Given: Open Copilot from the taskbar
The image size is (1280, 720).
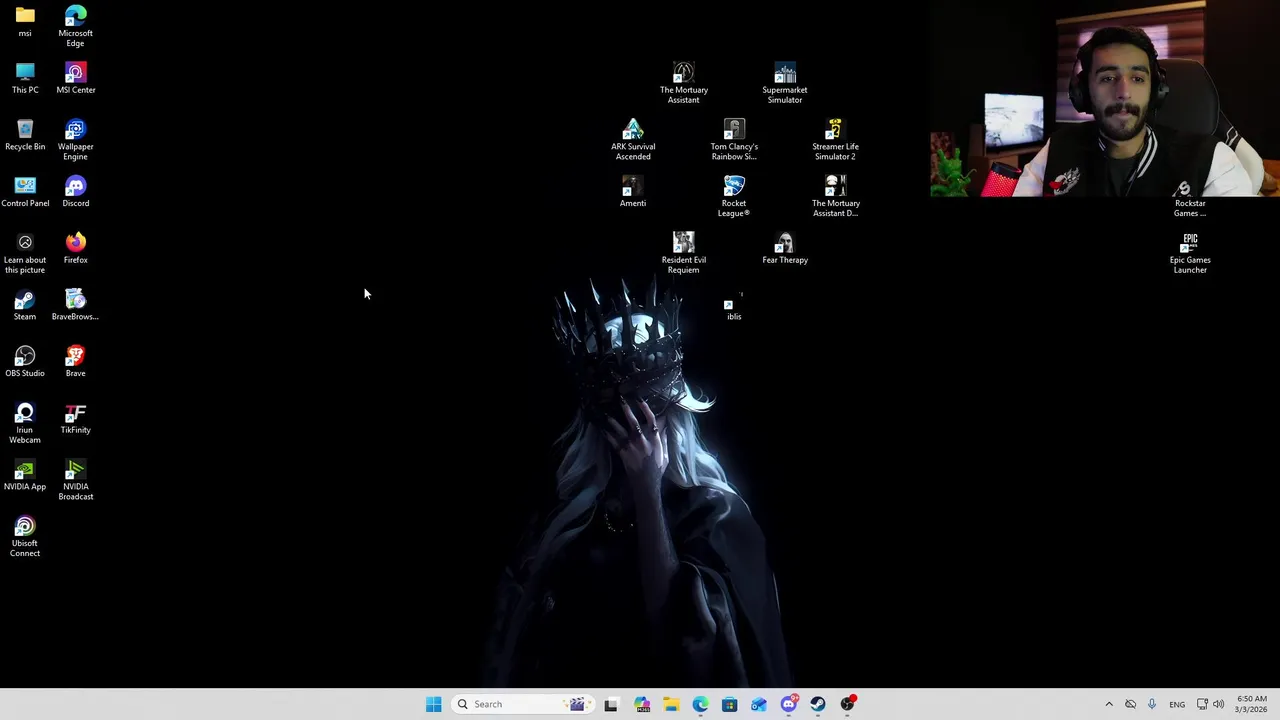Looking at the screenshot, I should click(641, 704).
